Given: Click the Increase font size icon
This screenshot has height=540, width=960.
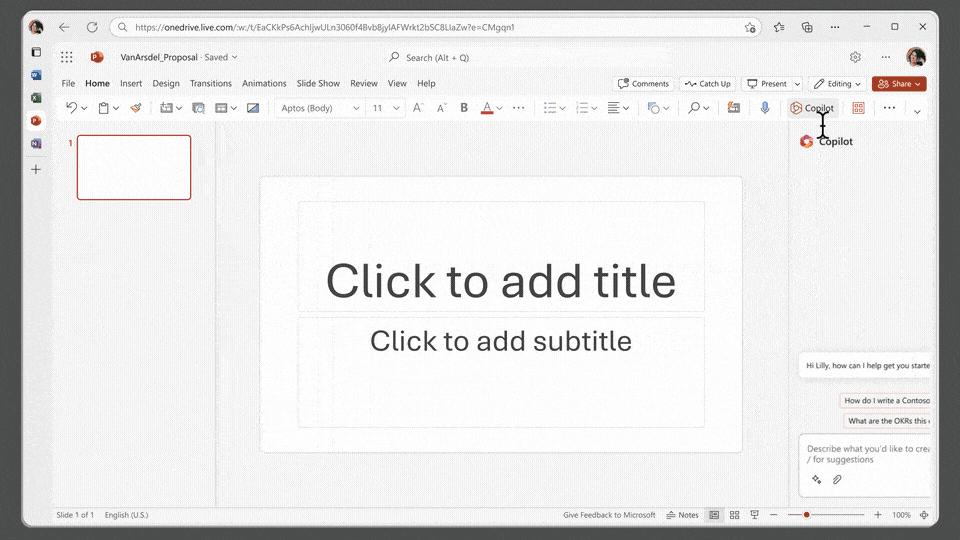Looking at the screenshot, I should (x=418, y=108).
